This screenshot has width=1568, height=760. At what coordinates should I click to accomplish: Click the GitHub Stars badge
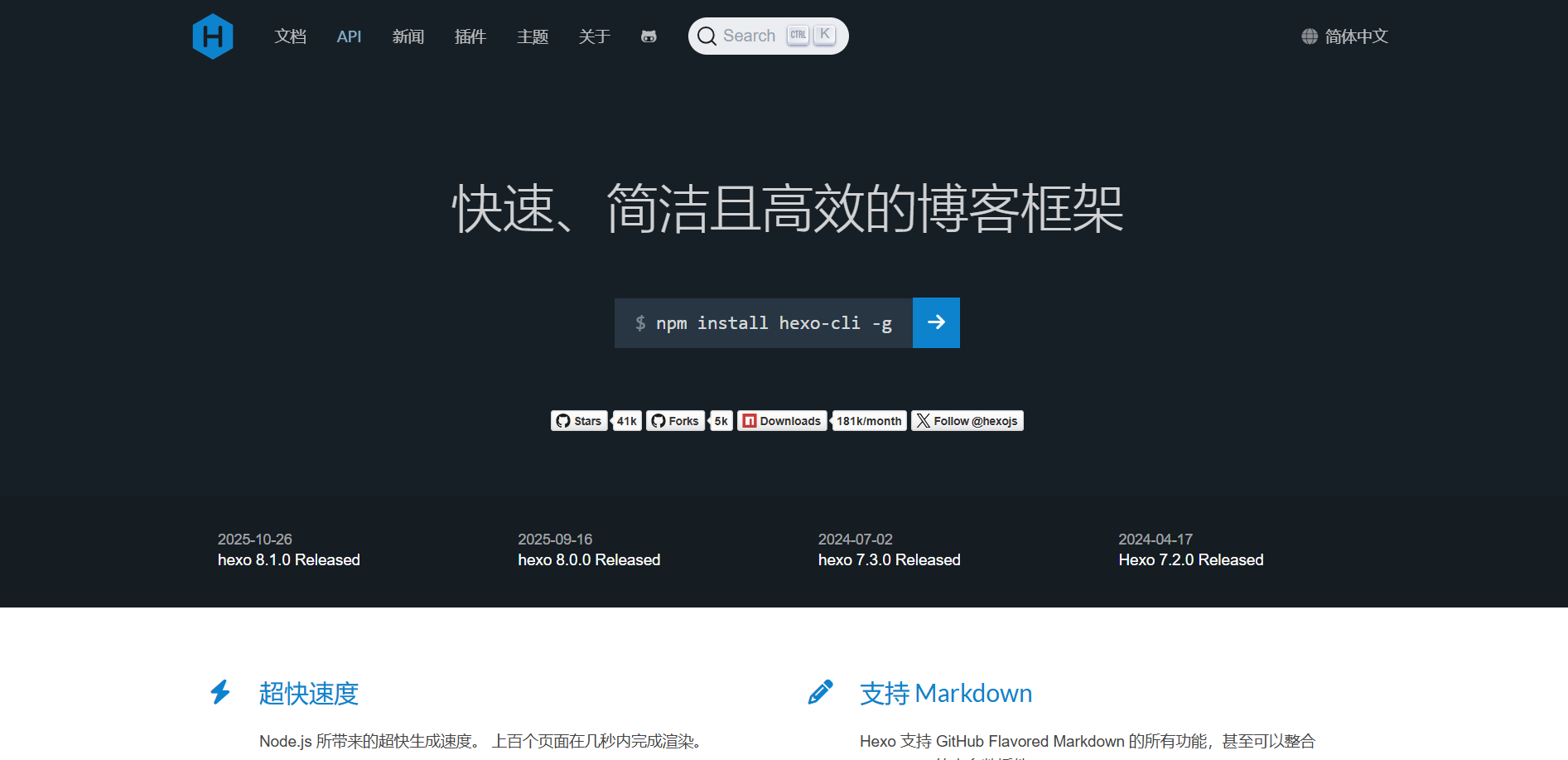(579, 421)
